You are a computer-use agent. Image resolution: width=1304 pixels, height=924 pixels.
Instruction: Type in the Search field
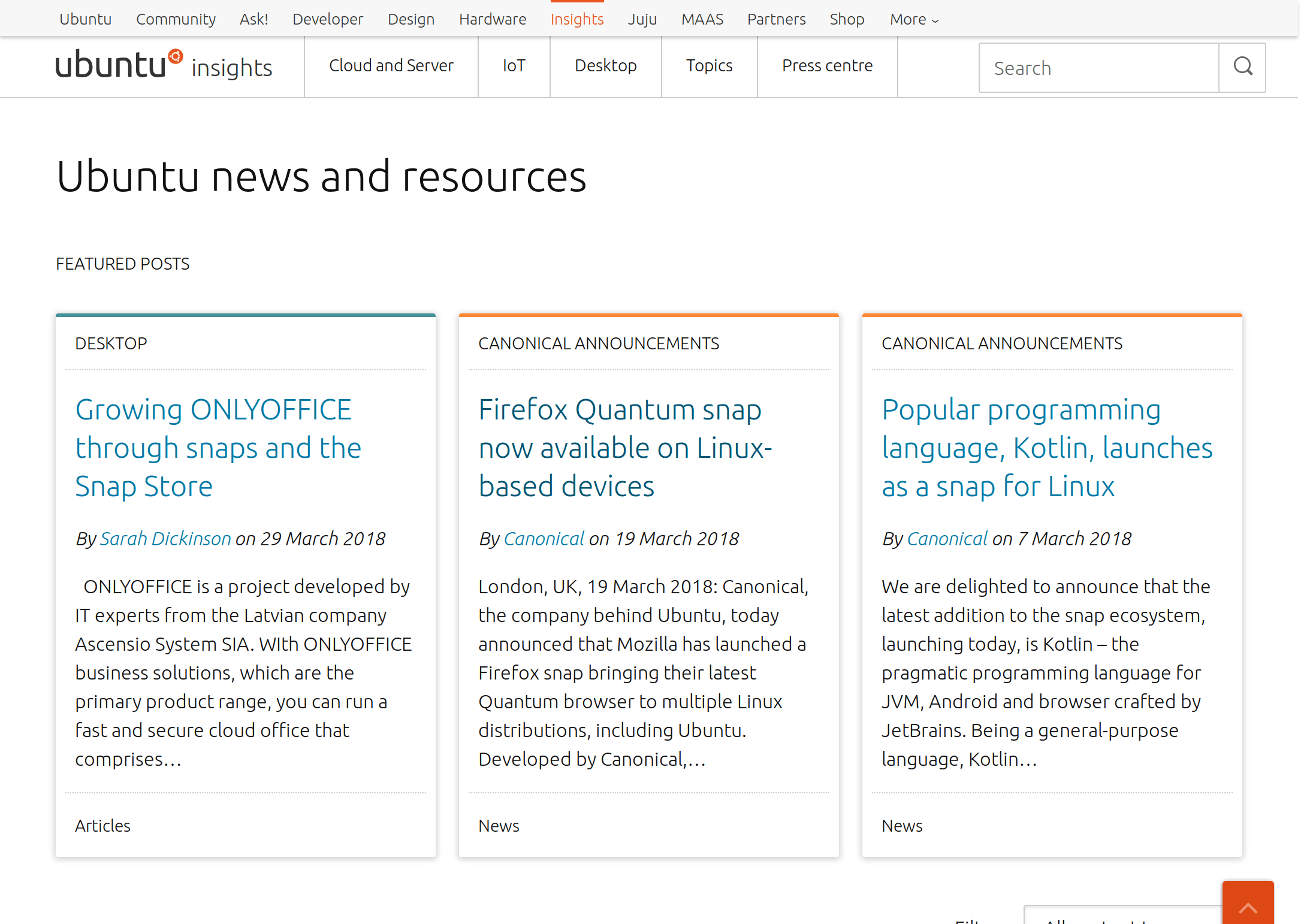[x=1098, y=68]
